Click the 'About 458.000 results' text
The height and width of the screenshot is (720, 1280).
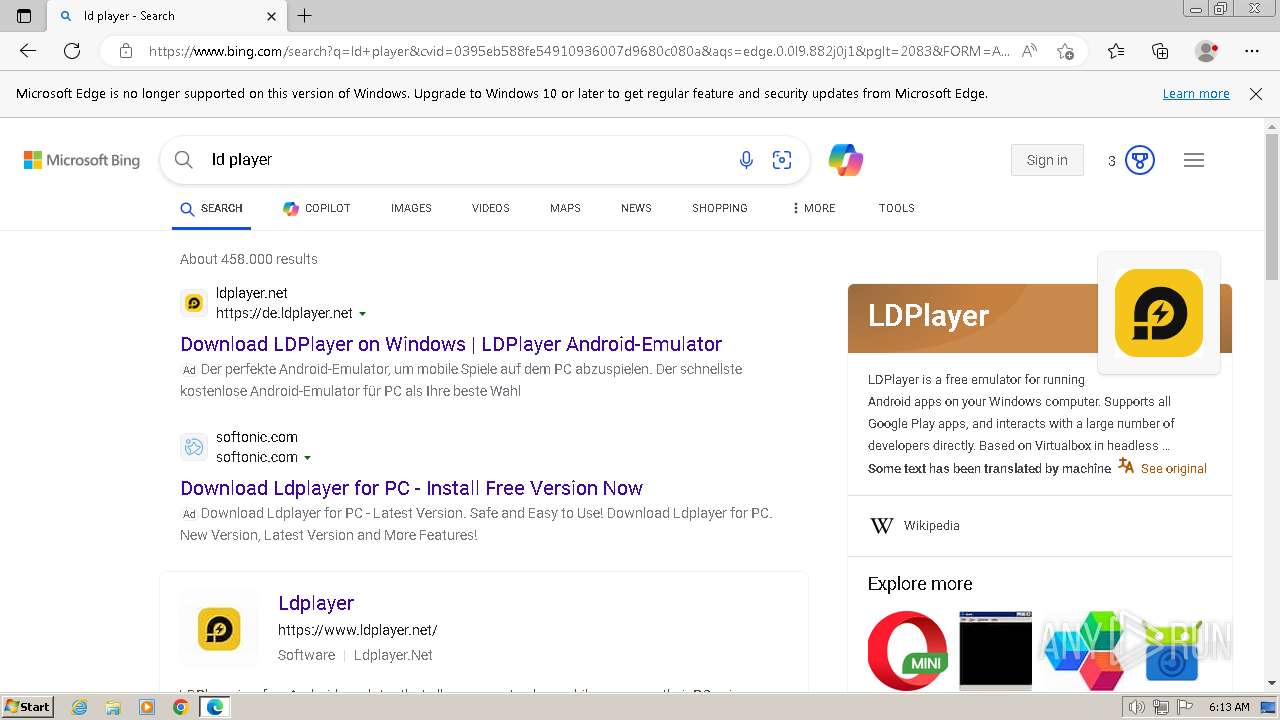[x=249, y=259]
